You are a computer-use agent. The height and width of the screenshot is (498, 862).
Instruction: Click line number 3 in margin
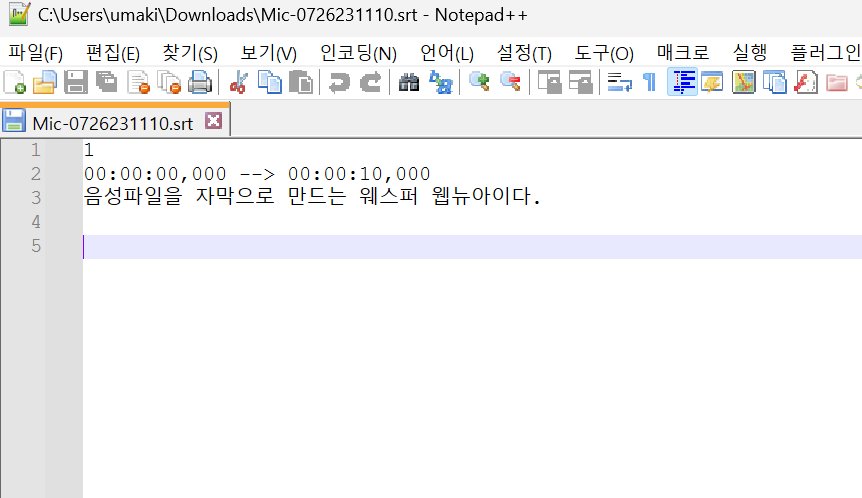click(36, 197)
